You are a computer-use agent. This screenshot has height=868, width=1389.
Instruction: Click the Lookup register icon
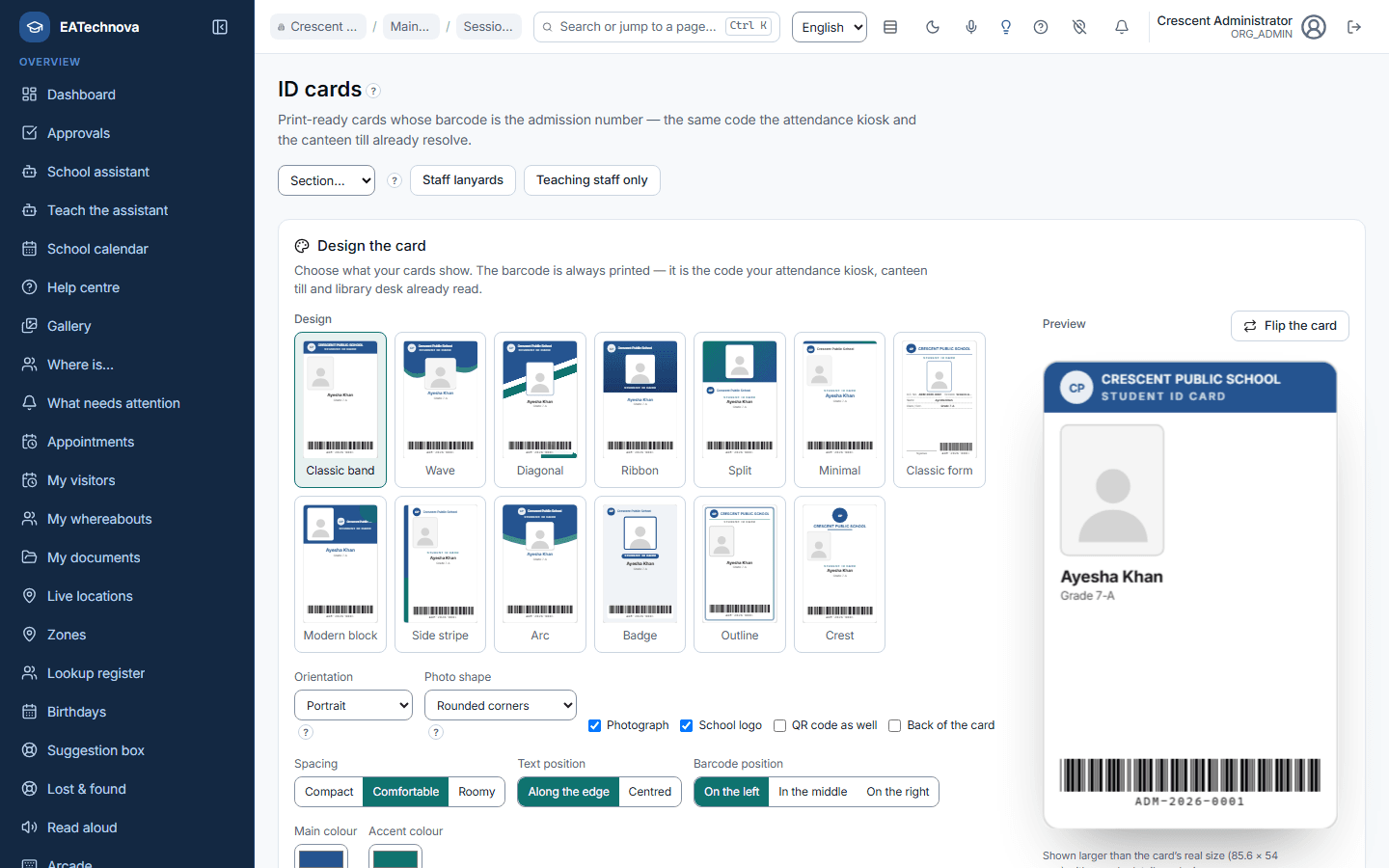[30, 673]
